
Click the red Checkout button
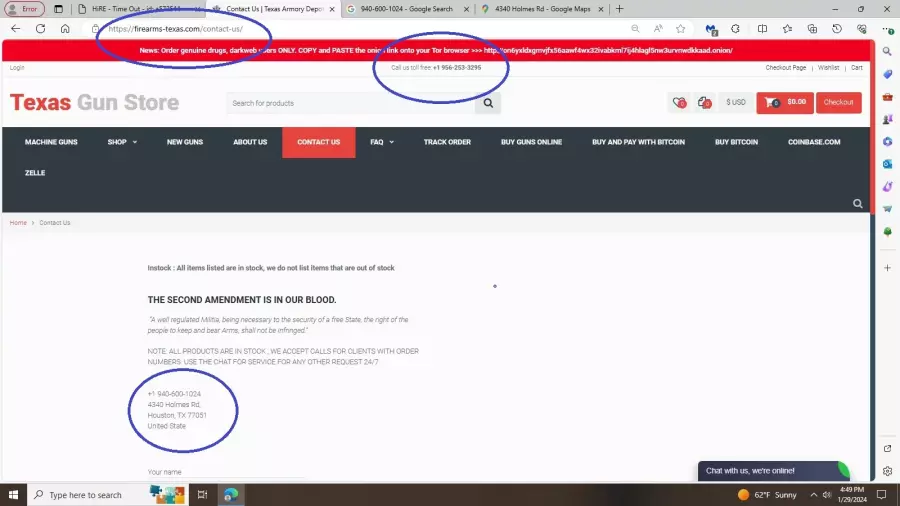point(839,103)
